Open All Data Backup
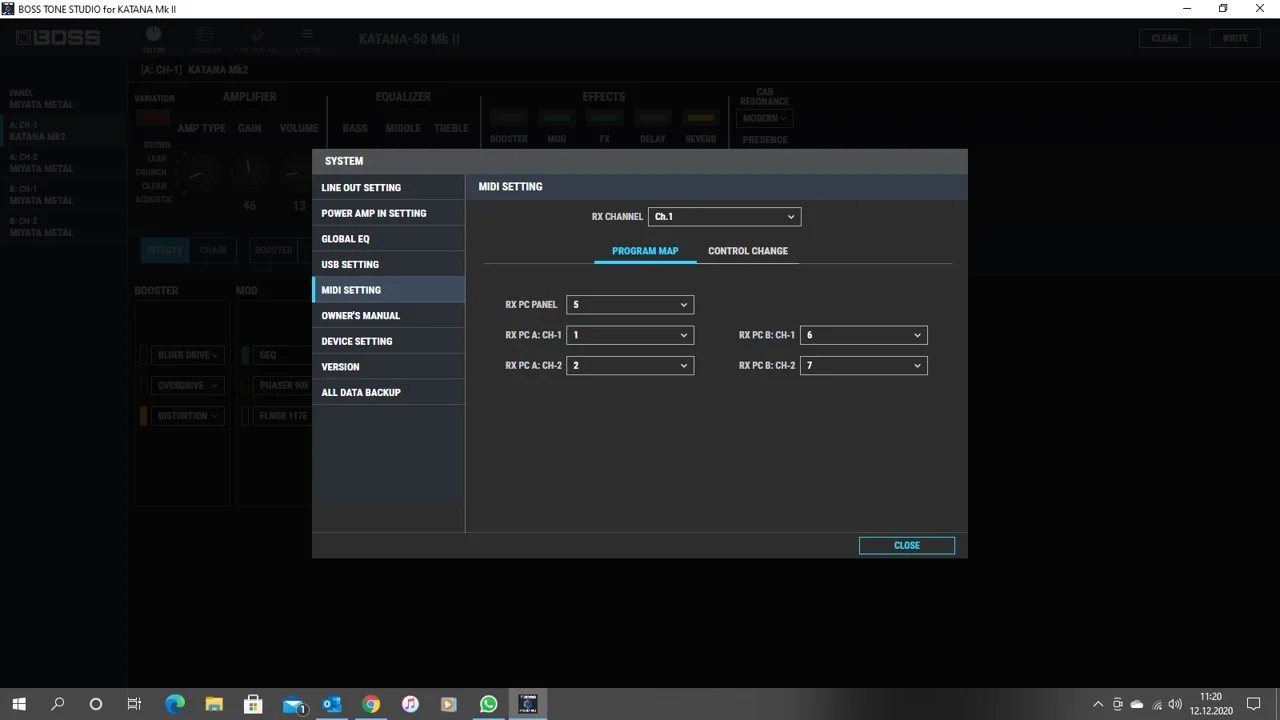1280x720 pixels. point(389,393)
